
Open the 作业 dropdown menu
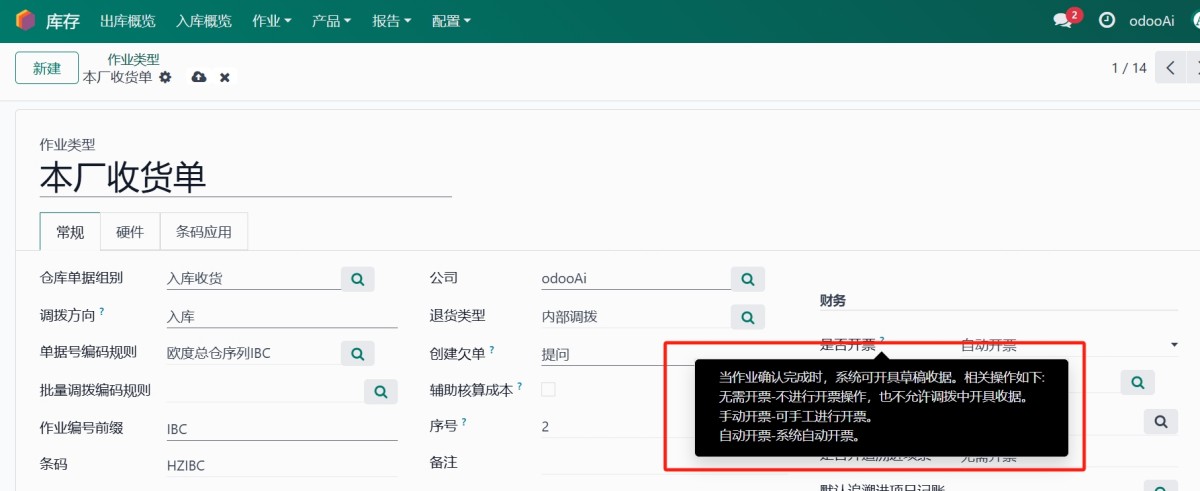pos(272,20)
